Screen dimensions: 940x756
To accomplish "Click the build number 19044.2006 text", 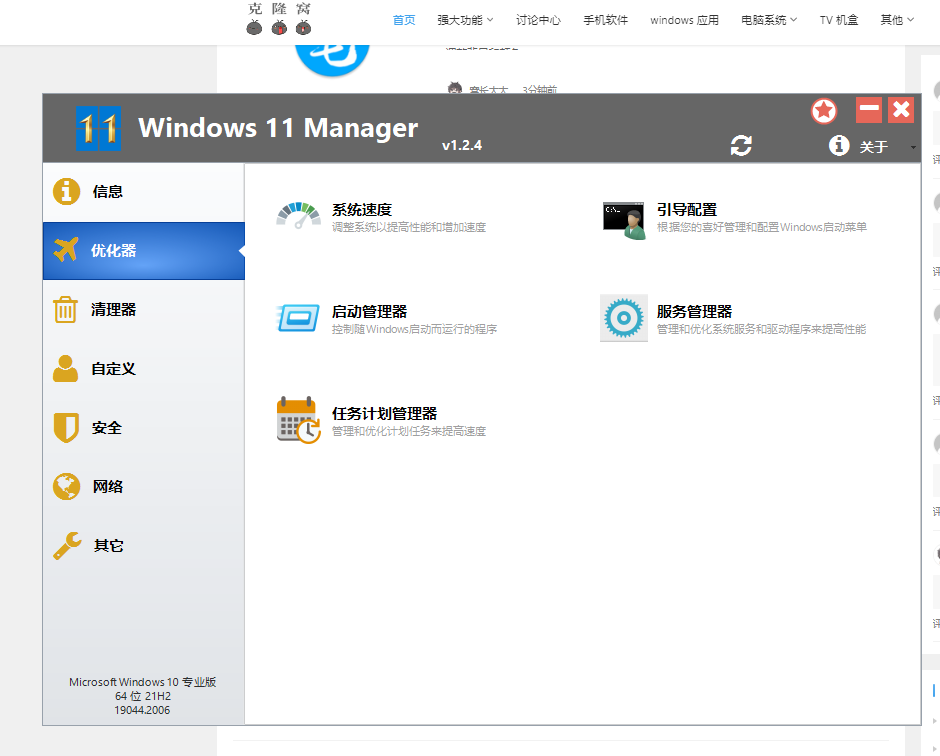I will (142, 710).
